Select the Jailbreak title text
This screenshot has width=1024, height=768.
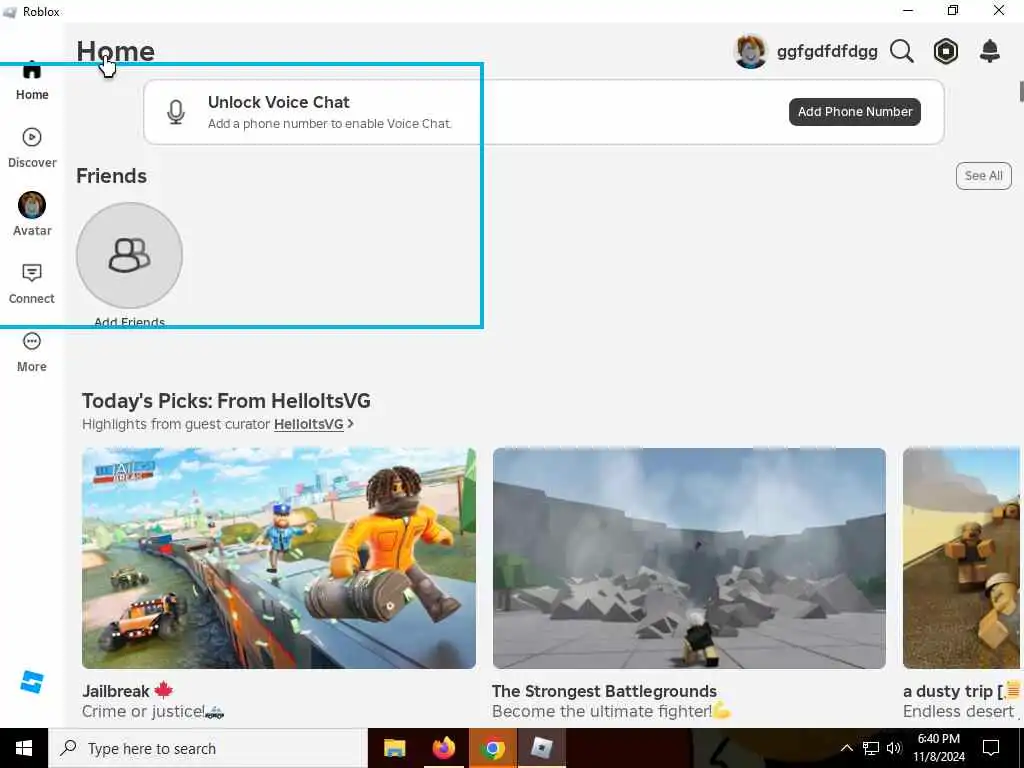pyautogui.click(x=116, y=691)
